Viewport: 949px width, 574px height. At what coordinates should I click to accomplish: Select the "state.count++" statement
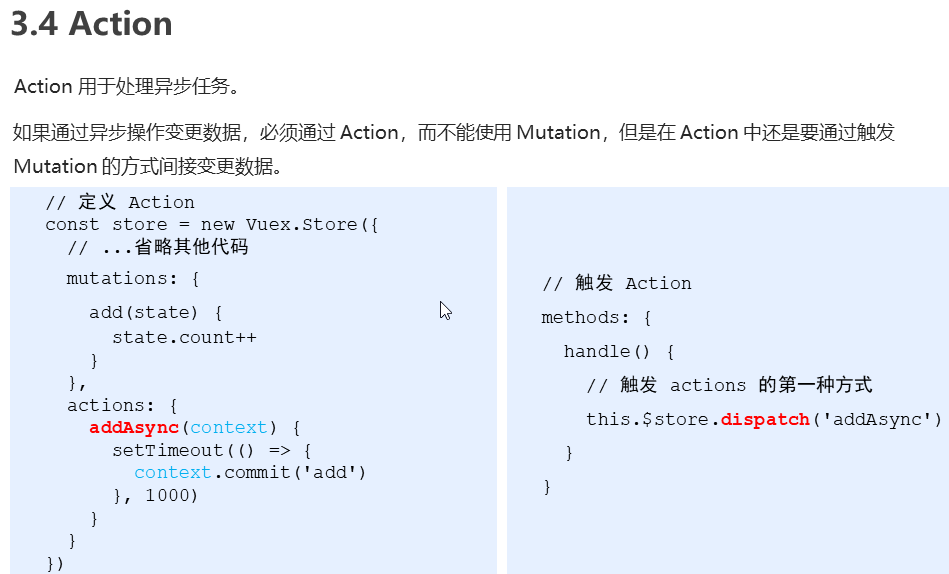tap(184, 337)
